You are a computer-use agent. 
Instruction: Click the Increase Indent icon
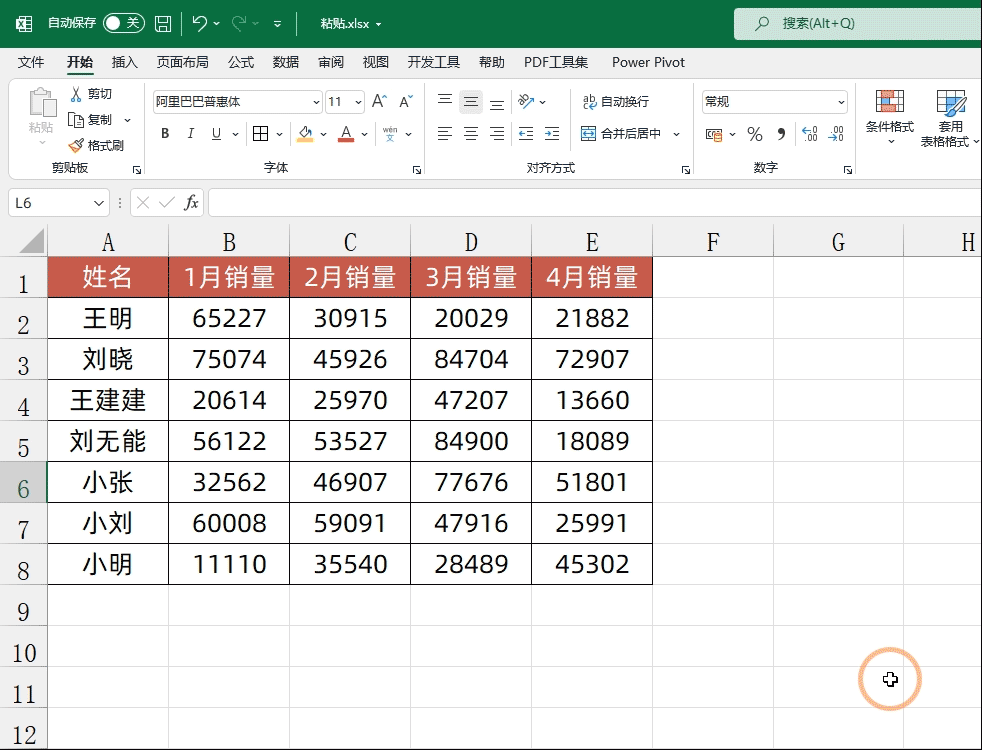(x=551, y=134)
